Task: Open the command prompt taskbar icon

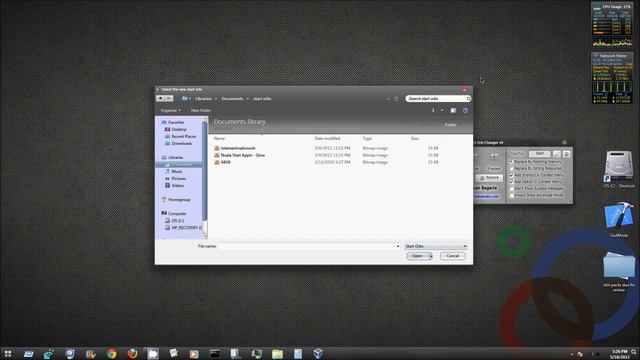Action: 215,353
